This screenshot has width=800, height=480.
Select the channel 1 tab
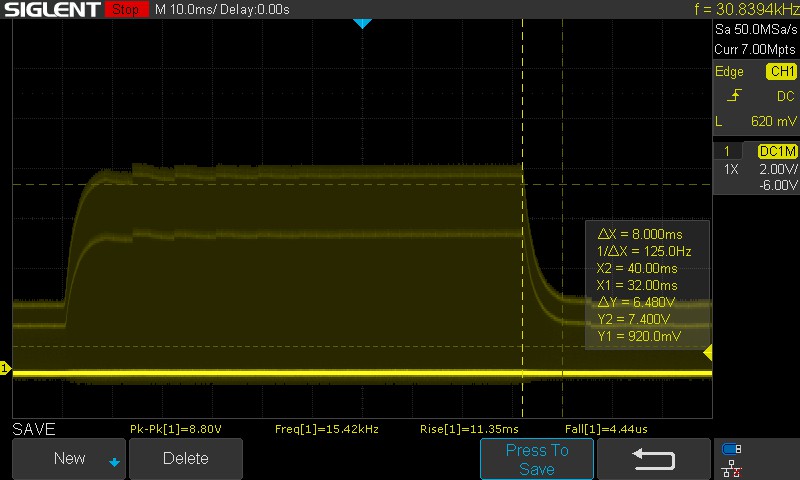[x=726, y=151]
